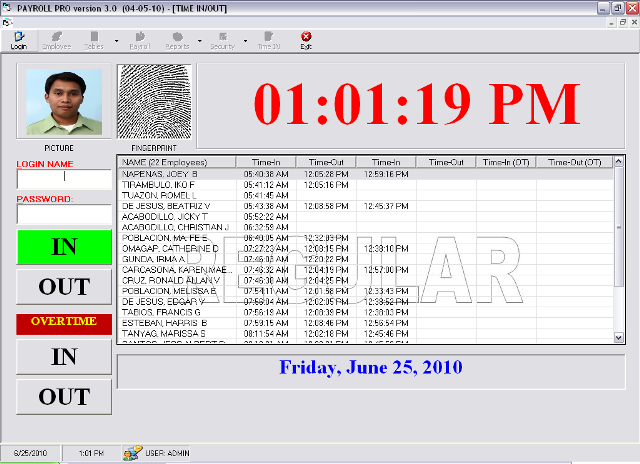Click the Time IN toolbar icon
This screenshot has width=640, height=464.
pyautogui.click(x=269, y=41)
